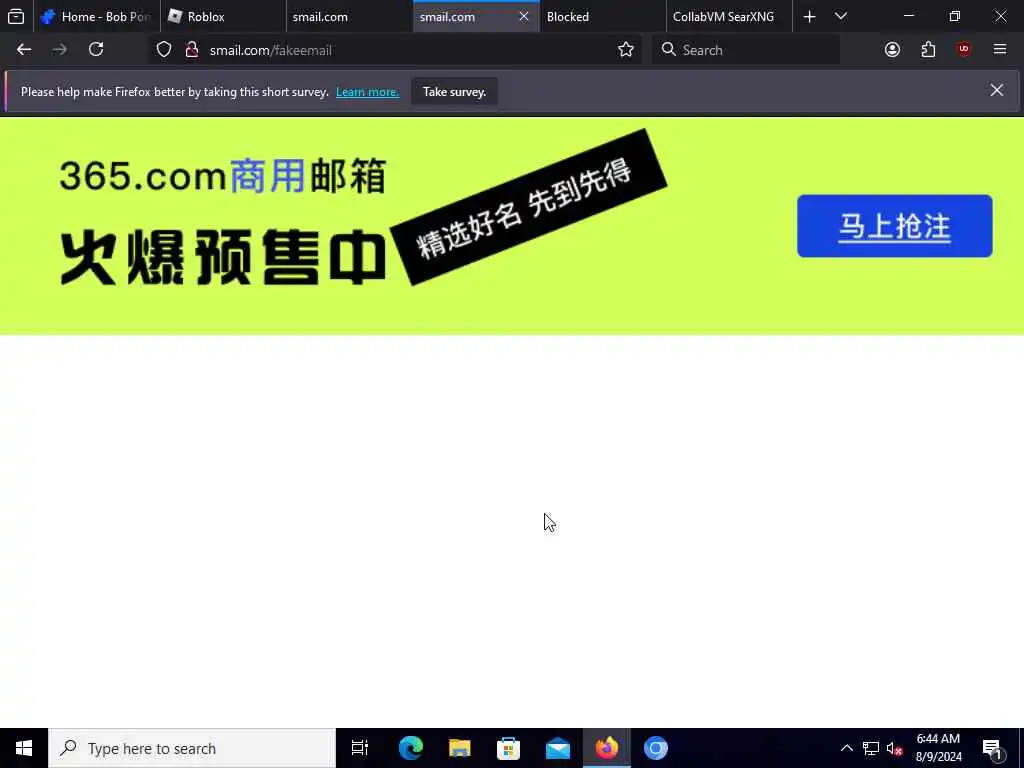Switch to the first smail.com tab
This screenshot has height=768, width=1024.
349,16
